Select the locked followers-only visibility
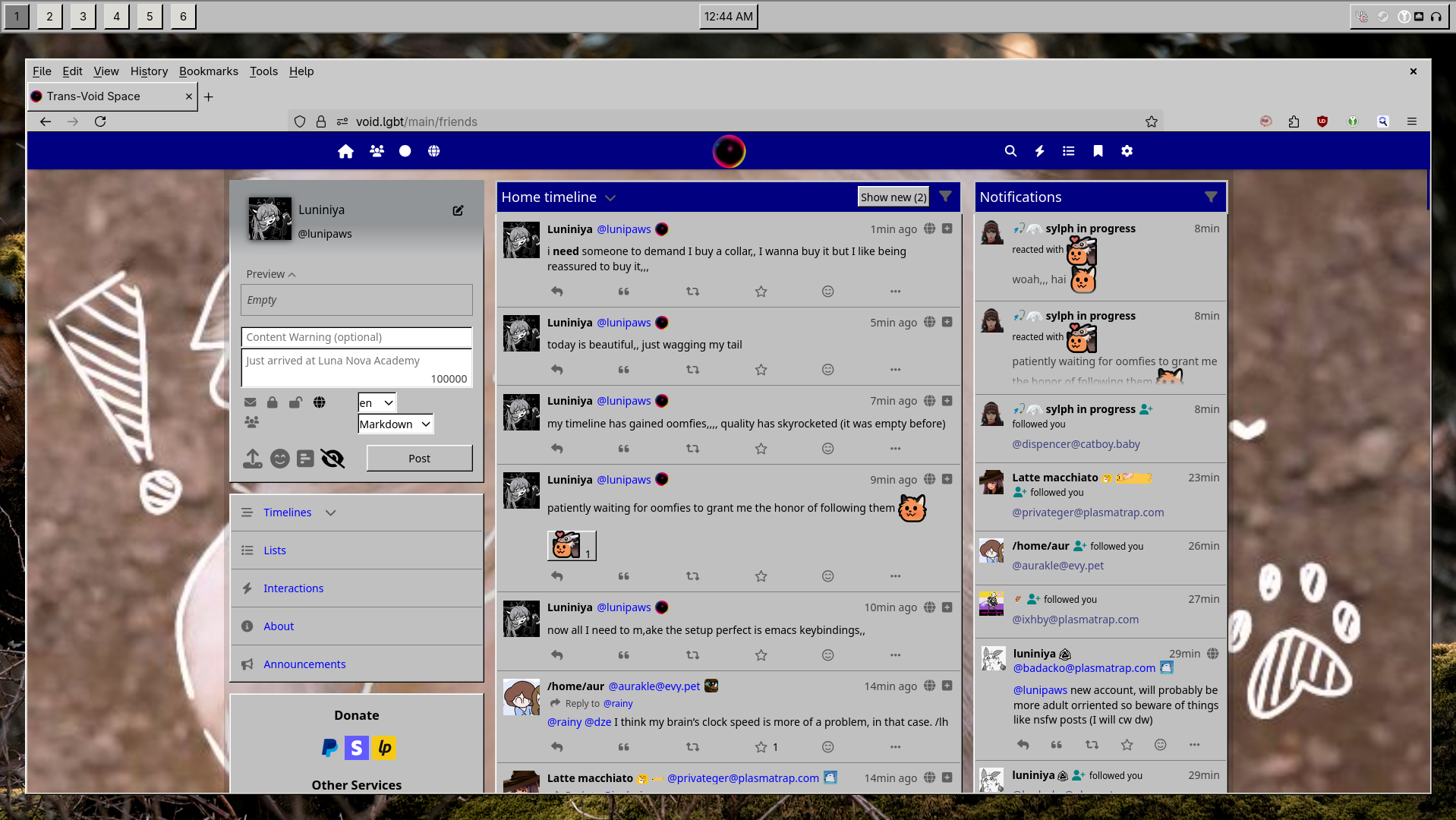This screenshot has height=820, width=1456. pyautogui.click(x=272, y=402)
